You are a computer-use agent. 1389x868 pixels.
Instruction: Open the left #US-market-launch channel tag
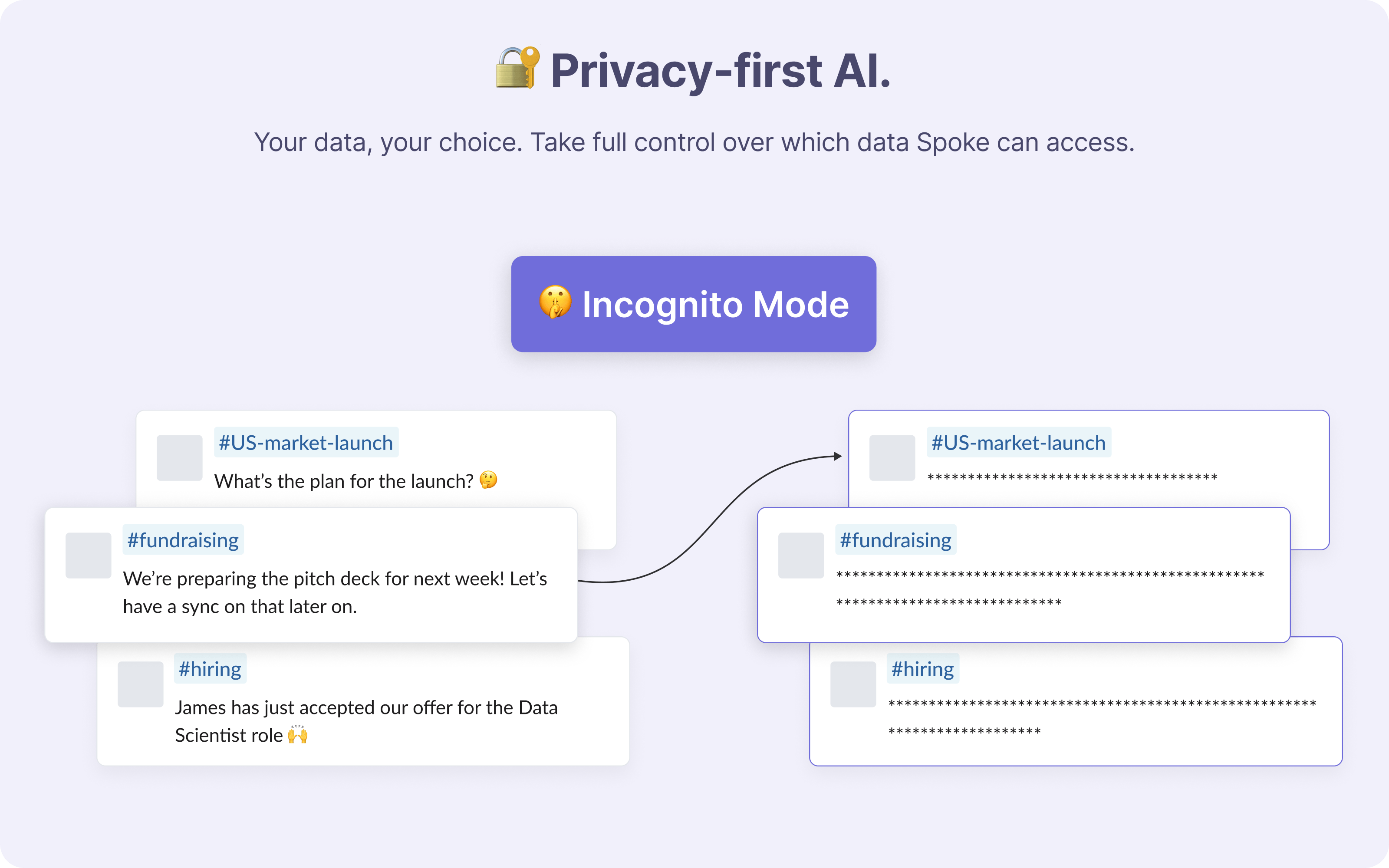(306, 443)
